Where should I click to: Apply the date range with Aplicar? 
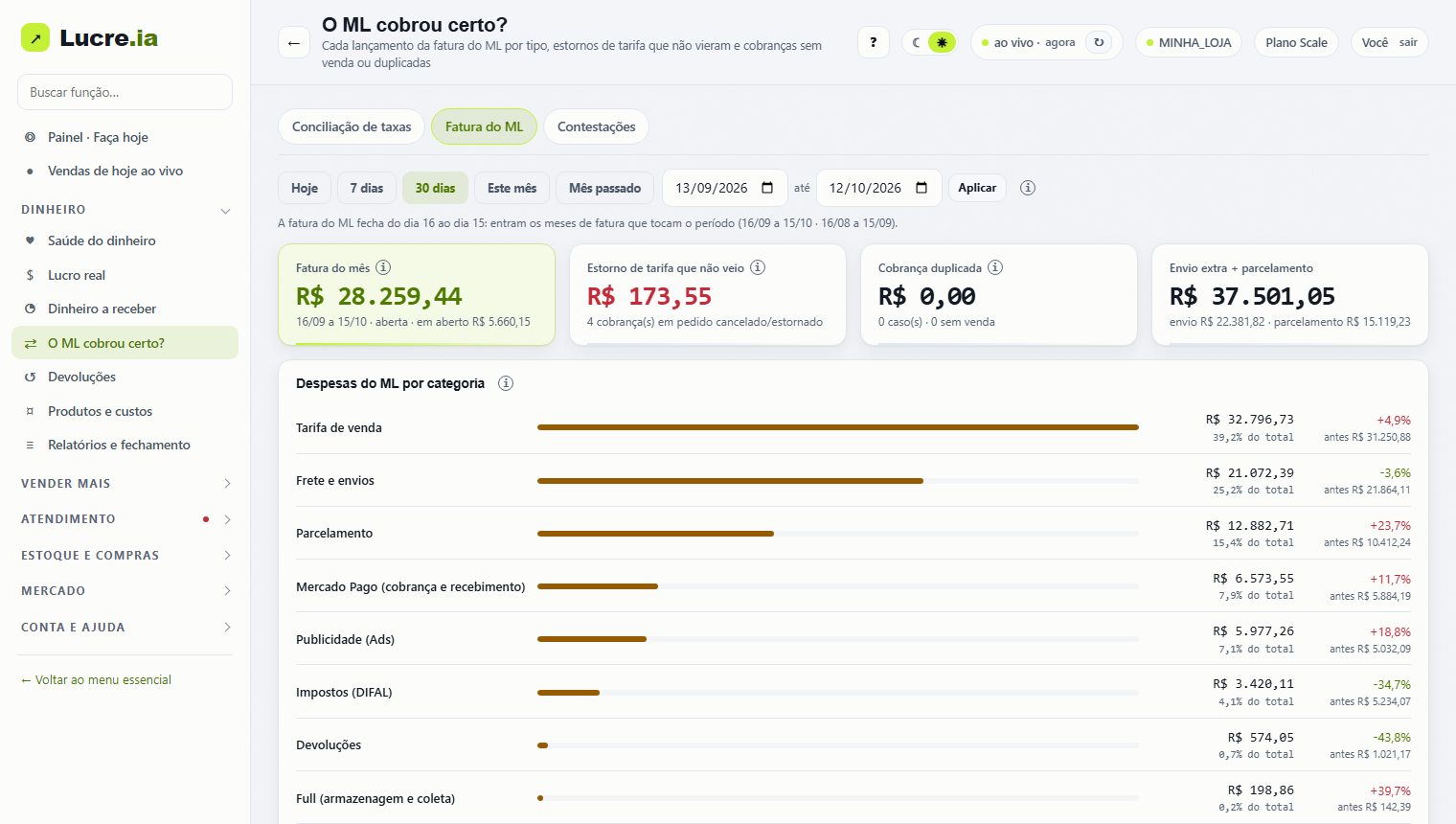pyautogui.click(x=977, y=188)
